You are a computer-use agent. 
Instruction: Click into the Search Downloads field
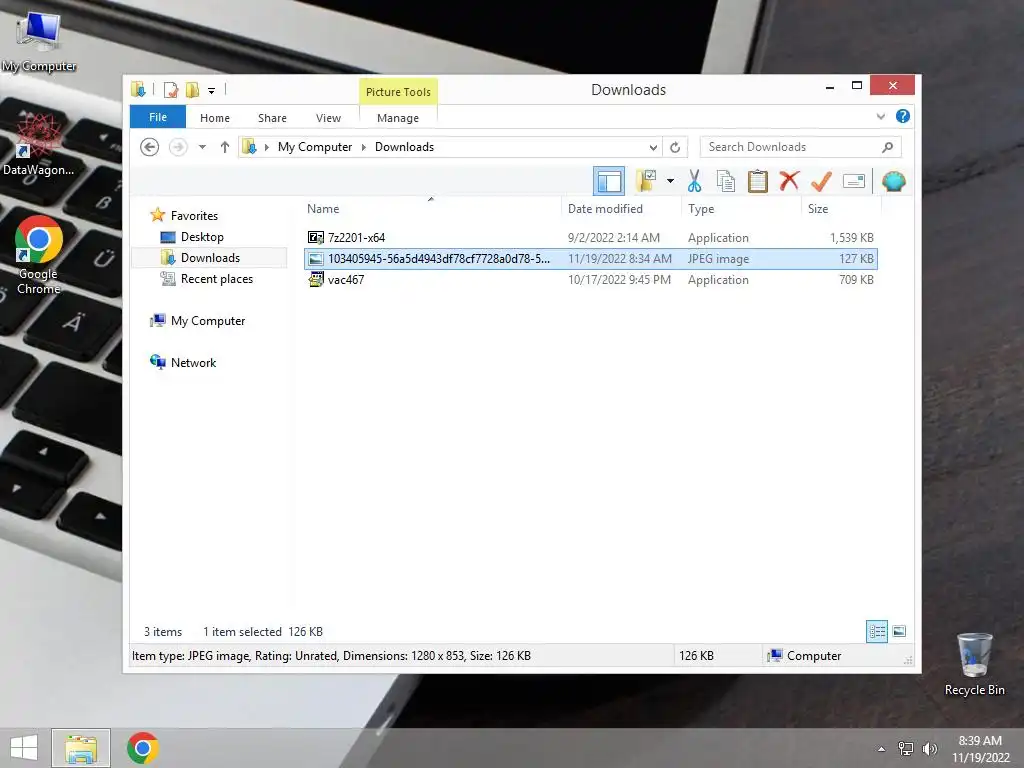800,147
